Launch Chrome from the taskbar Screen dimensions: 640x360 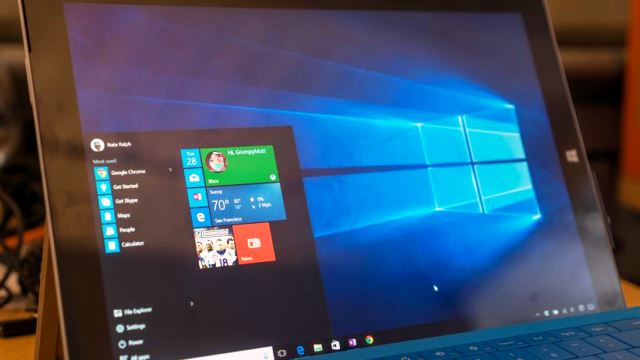click(369, 340)
